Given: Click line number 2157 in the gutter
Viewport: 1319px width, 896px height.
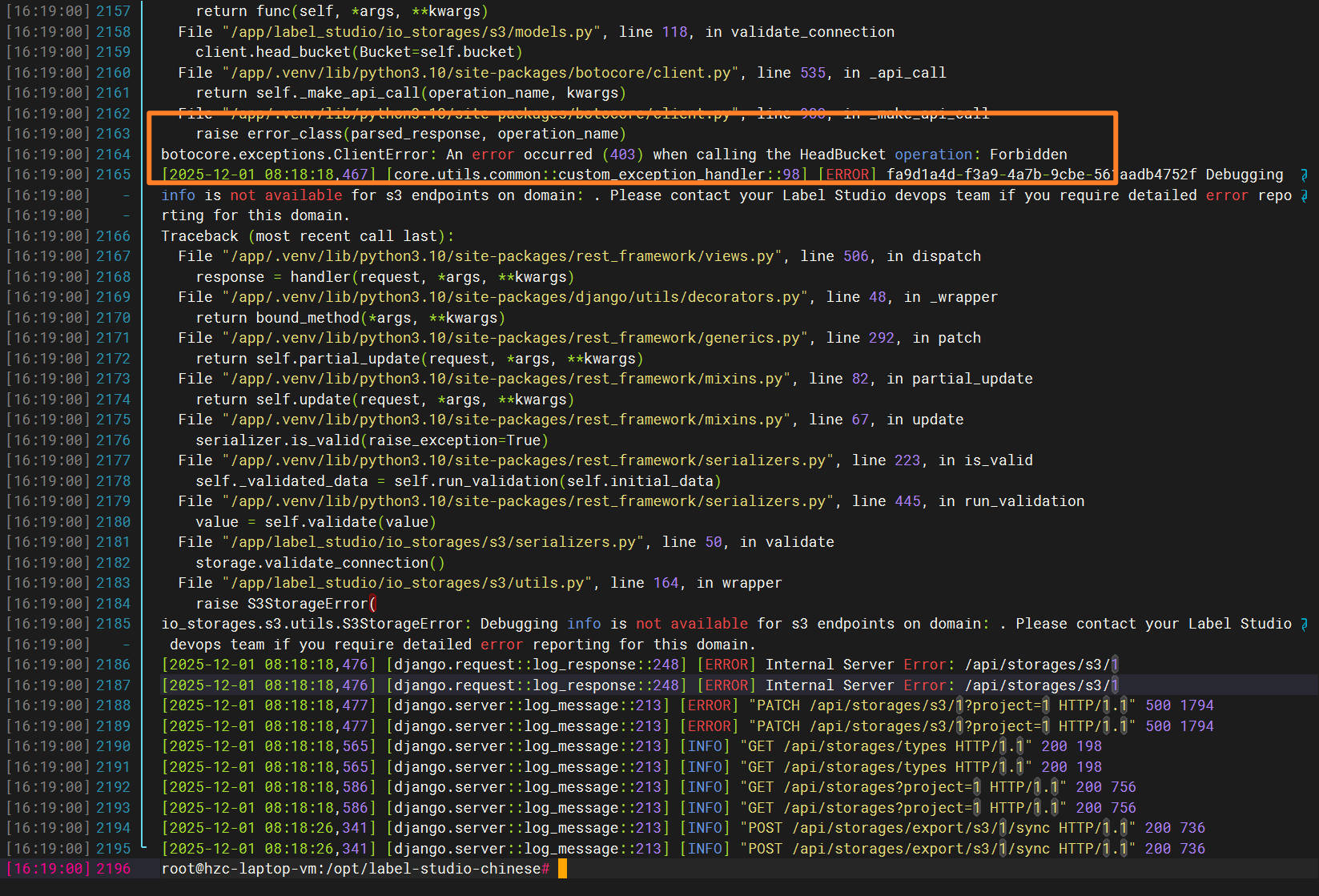Looking at the screenshot, I should [x=114, y=11].
